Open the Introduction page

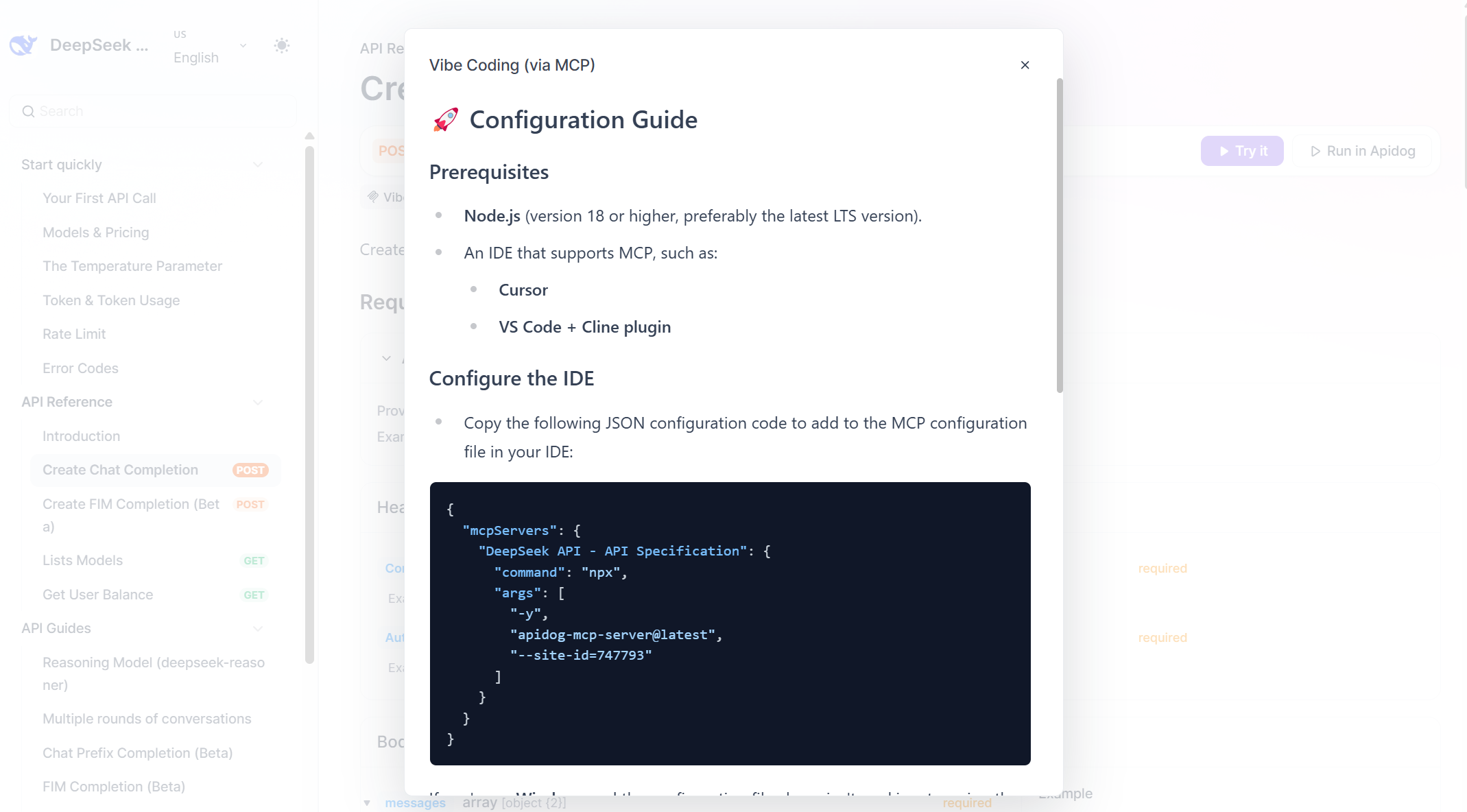(x=81, y=436)
